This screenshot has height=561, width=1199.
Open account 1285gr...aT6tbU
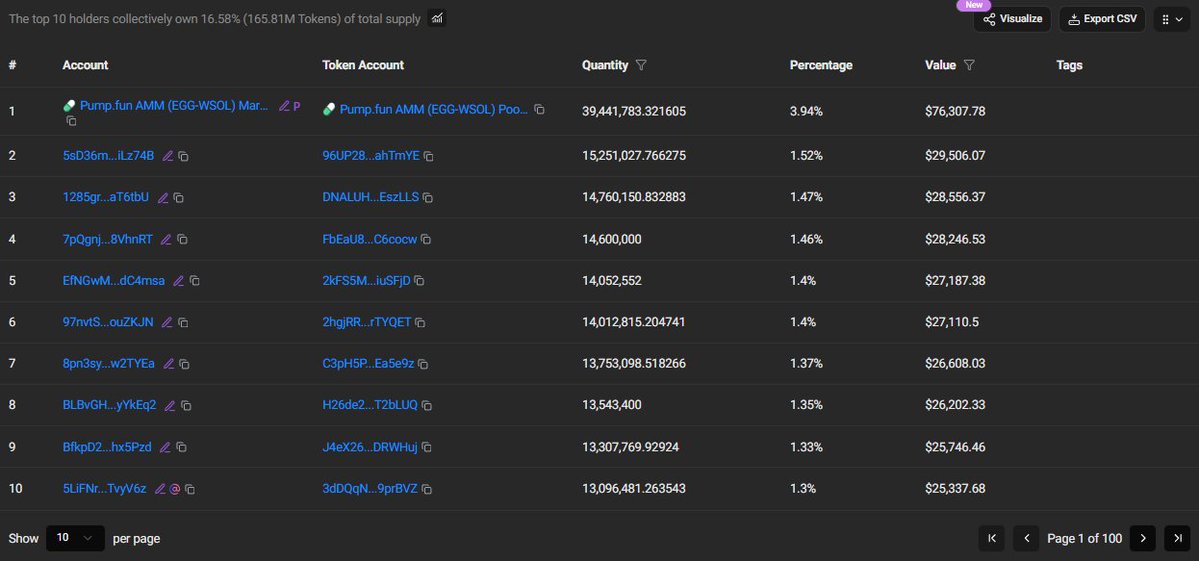[106, 197]
